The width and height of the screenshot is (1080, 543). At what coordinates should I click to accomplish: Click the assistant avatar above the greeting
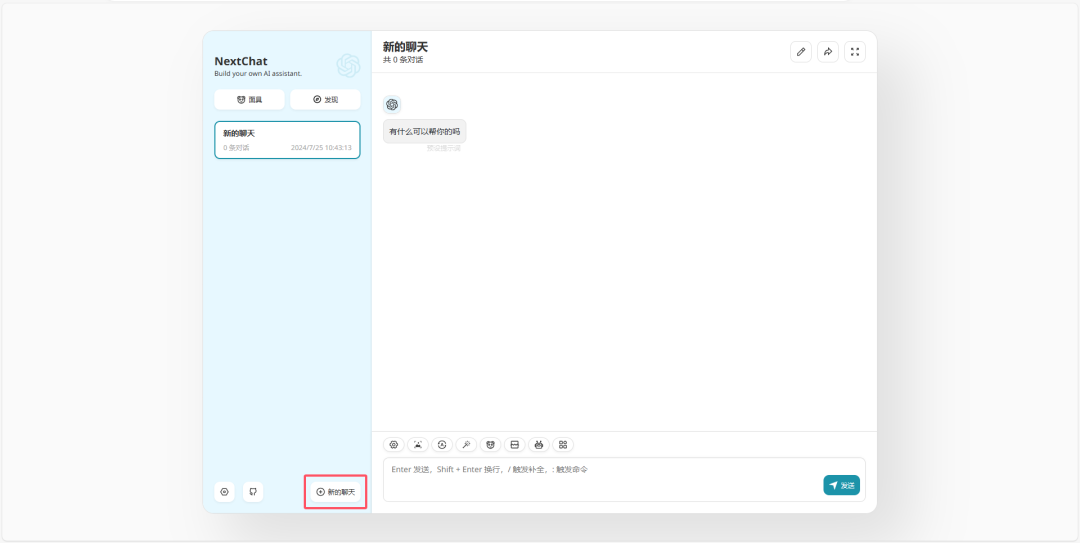[392, 105]
